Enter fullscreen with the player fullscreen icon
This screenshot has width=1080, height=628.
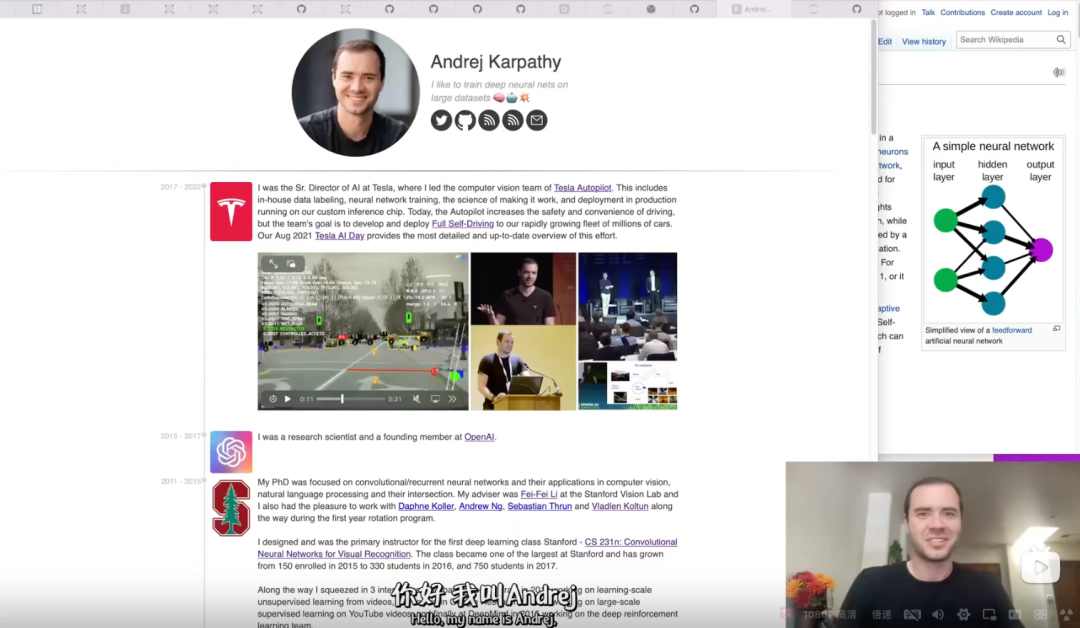1041,614
